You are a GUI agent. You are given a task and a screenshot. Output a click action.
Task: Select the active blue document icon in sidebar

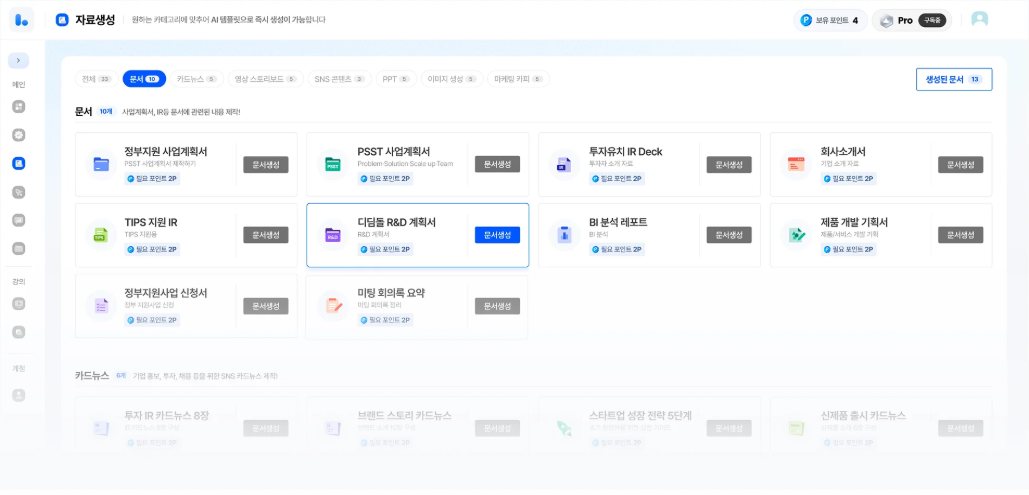(18, 163)
